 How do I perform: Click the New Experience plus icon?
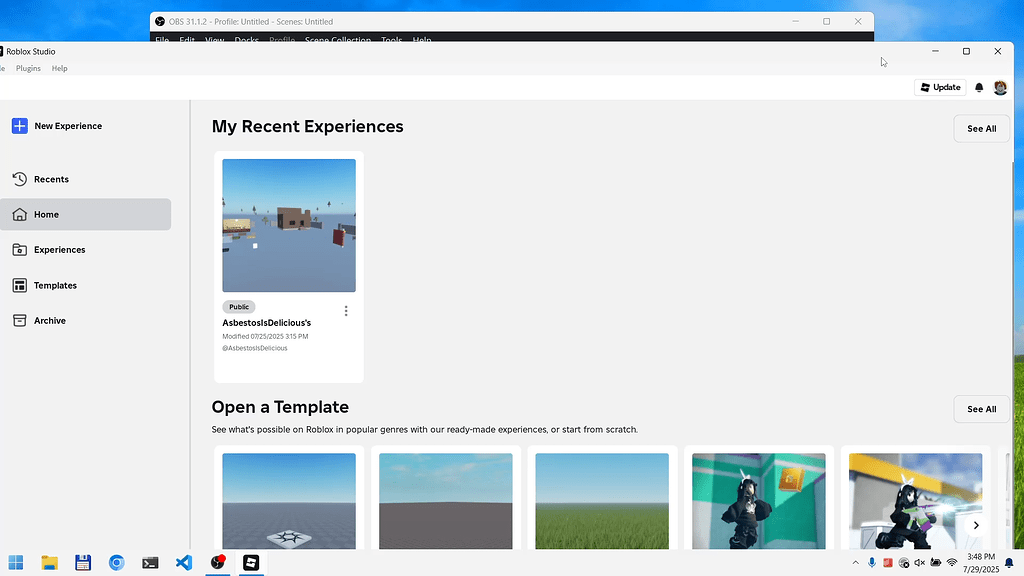pos(20,126)
